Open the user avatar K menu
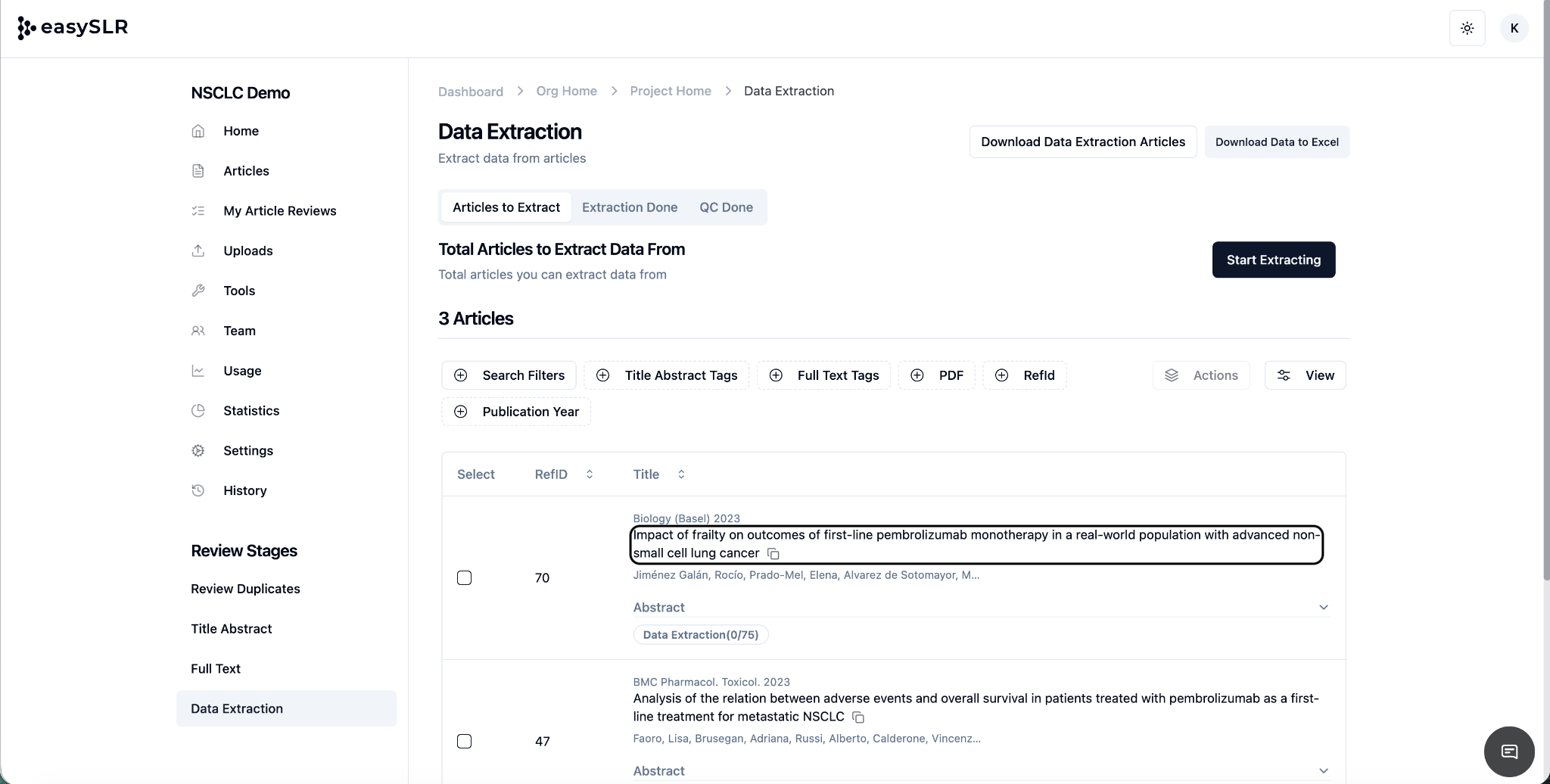The image size is (1550, 784). [x=1514, y=29]
